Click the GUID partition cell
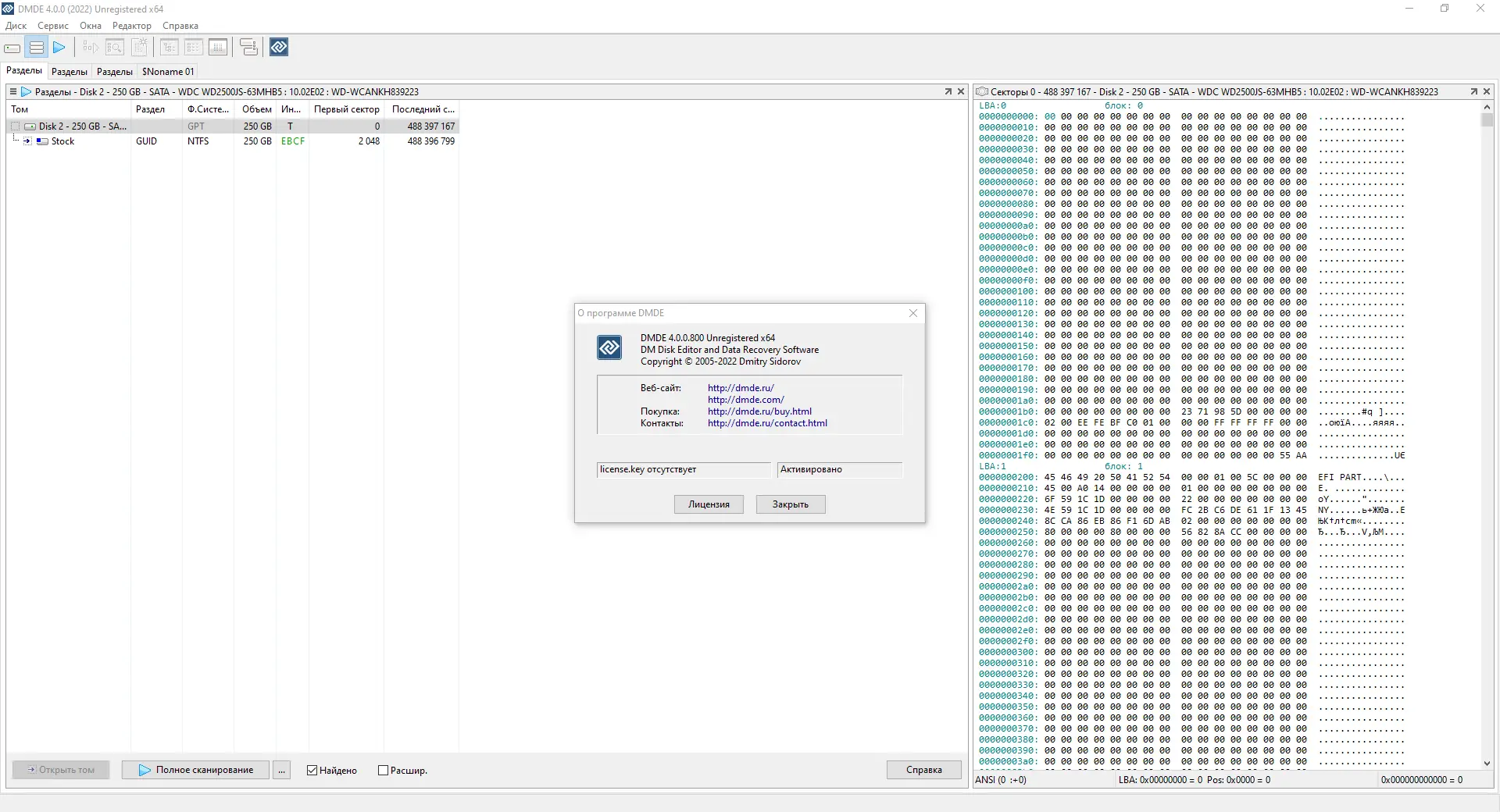1500x812 pixels. tap(146, 141)
